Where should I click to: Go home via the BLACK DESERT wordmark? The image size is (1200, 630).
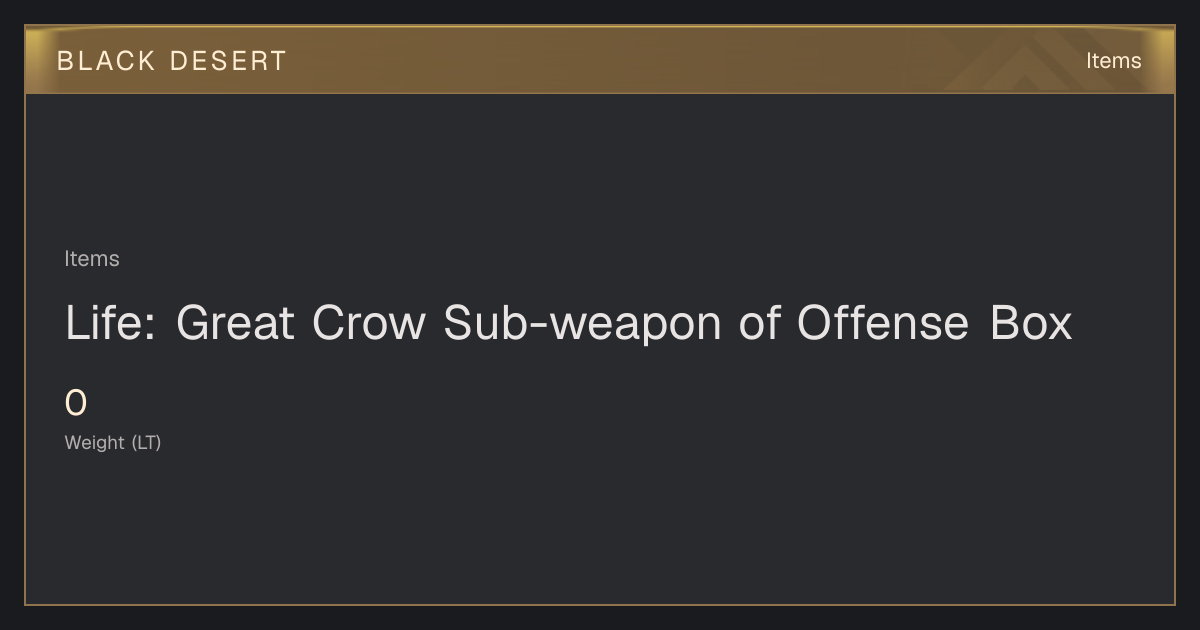point(171,61)
